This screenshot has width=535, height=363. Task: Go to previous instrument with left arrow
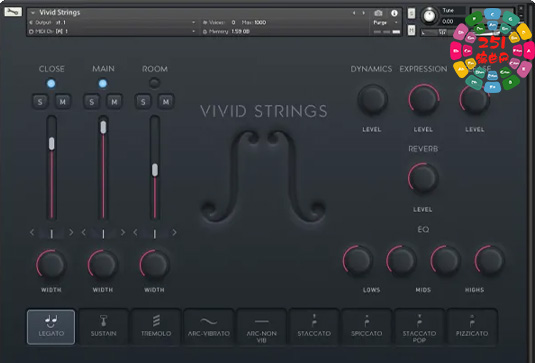pos(354,13)
